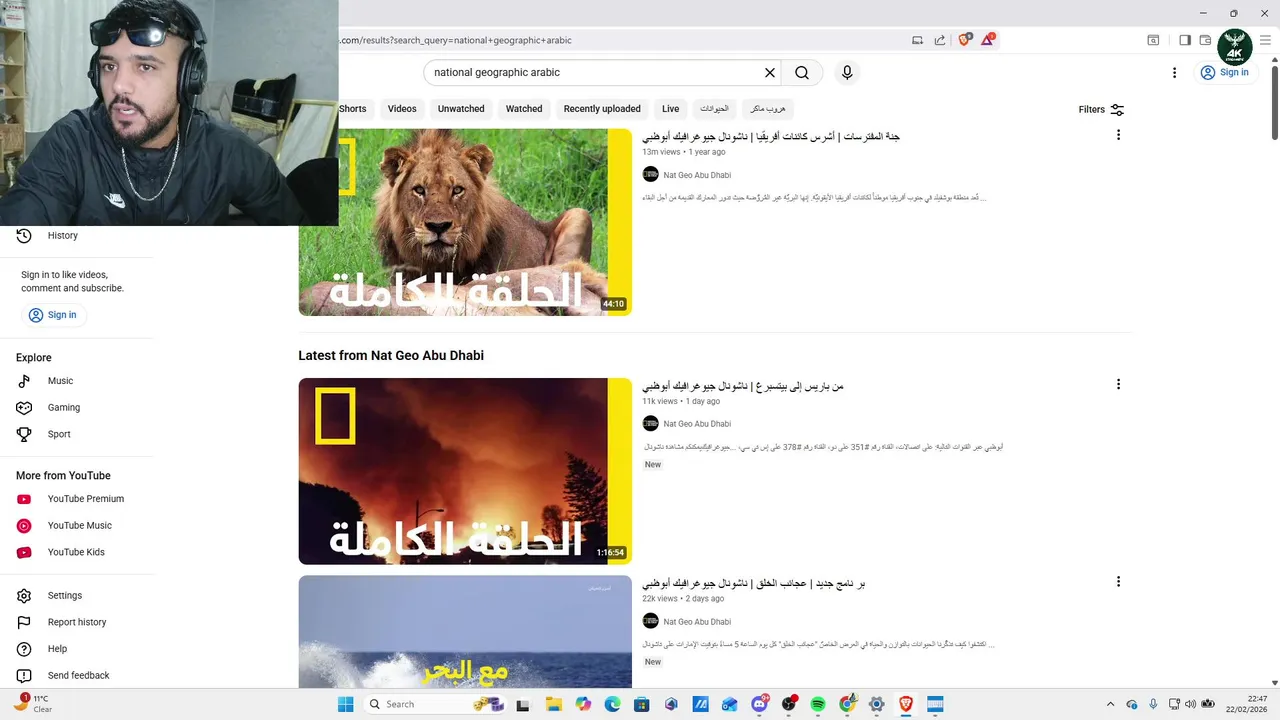Click the tab search icon in the toolbar
This screenshot has height=720, width=1280.
[x=1153, y=40]
